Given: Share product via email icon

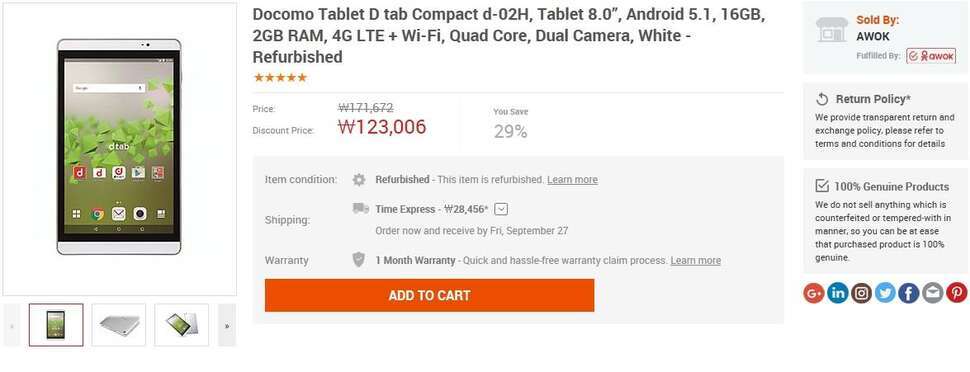Looking at the screenshot, I should (x=932, y=292).
